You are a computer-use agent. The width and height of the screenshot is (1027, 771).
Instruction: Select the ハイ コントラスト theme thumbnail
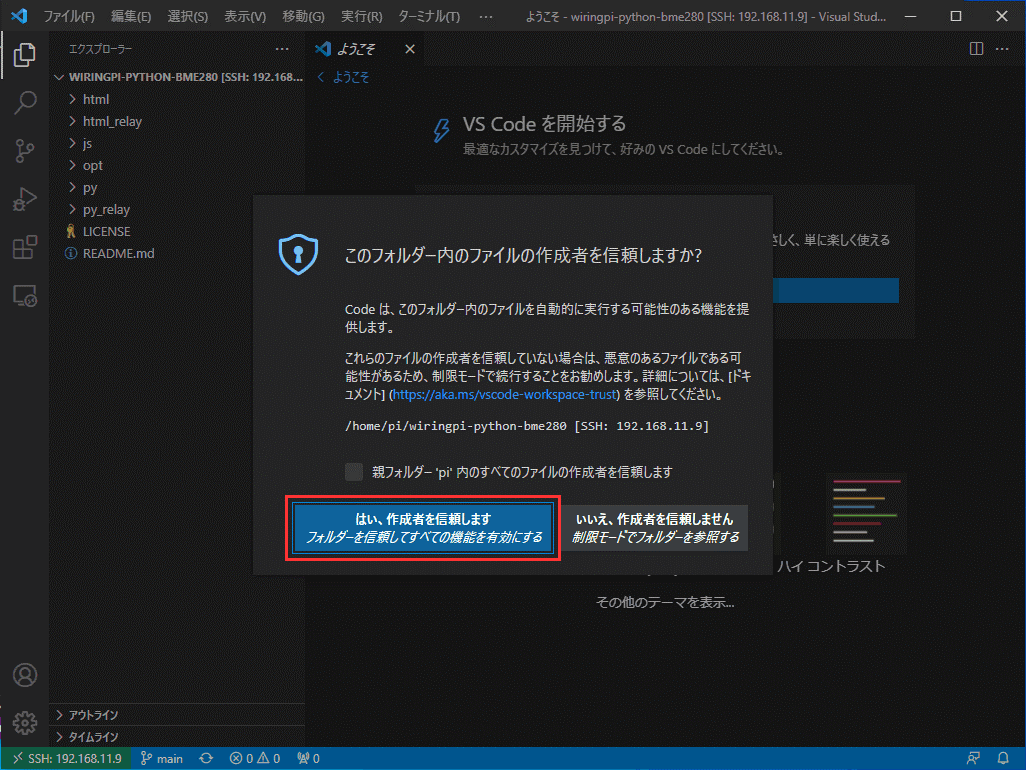click(x=866, y=514)
